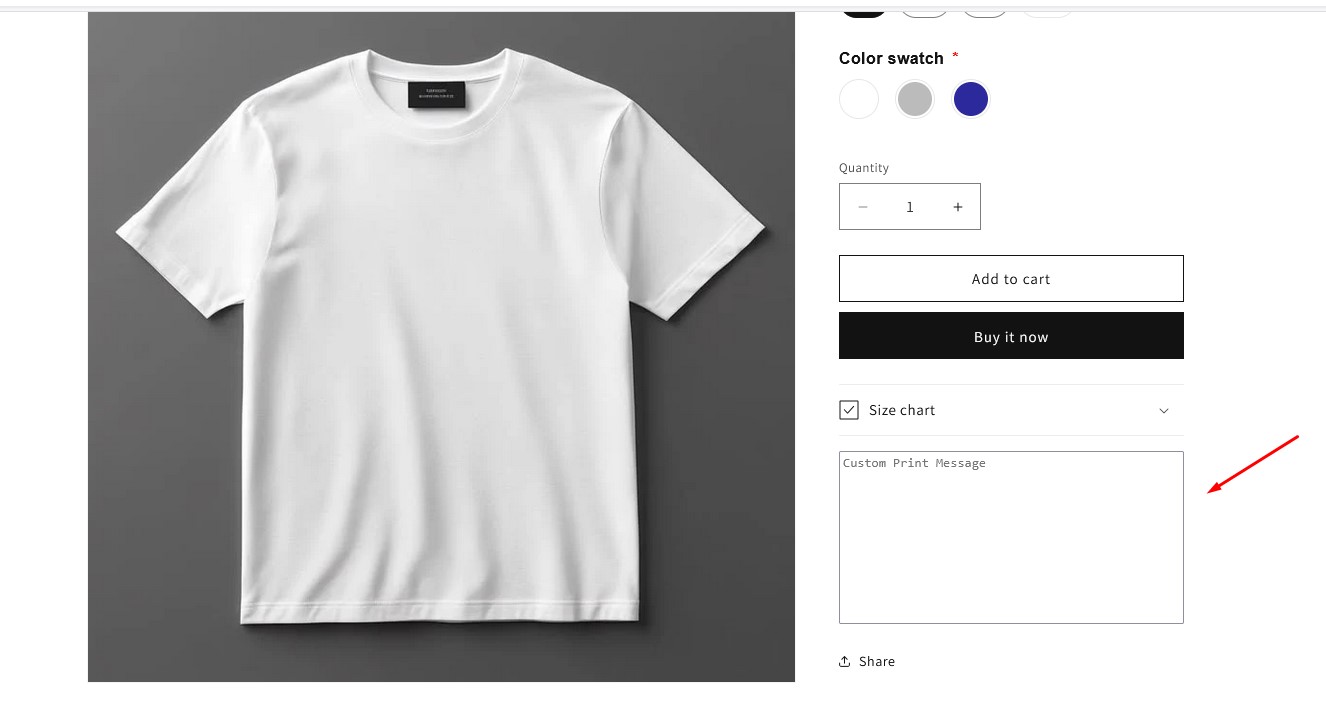Click the Custom Print Message text area

coord(1010,537)
